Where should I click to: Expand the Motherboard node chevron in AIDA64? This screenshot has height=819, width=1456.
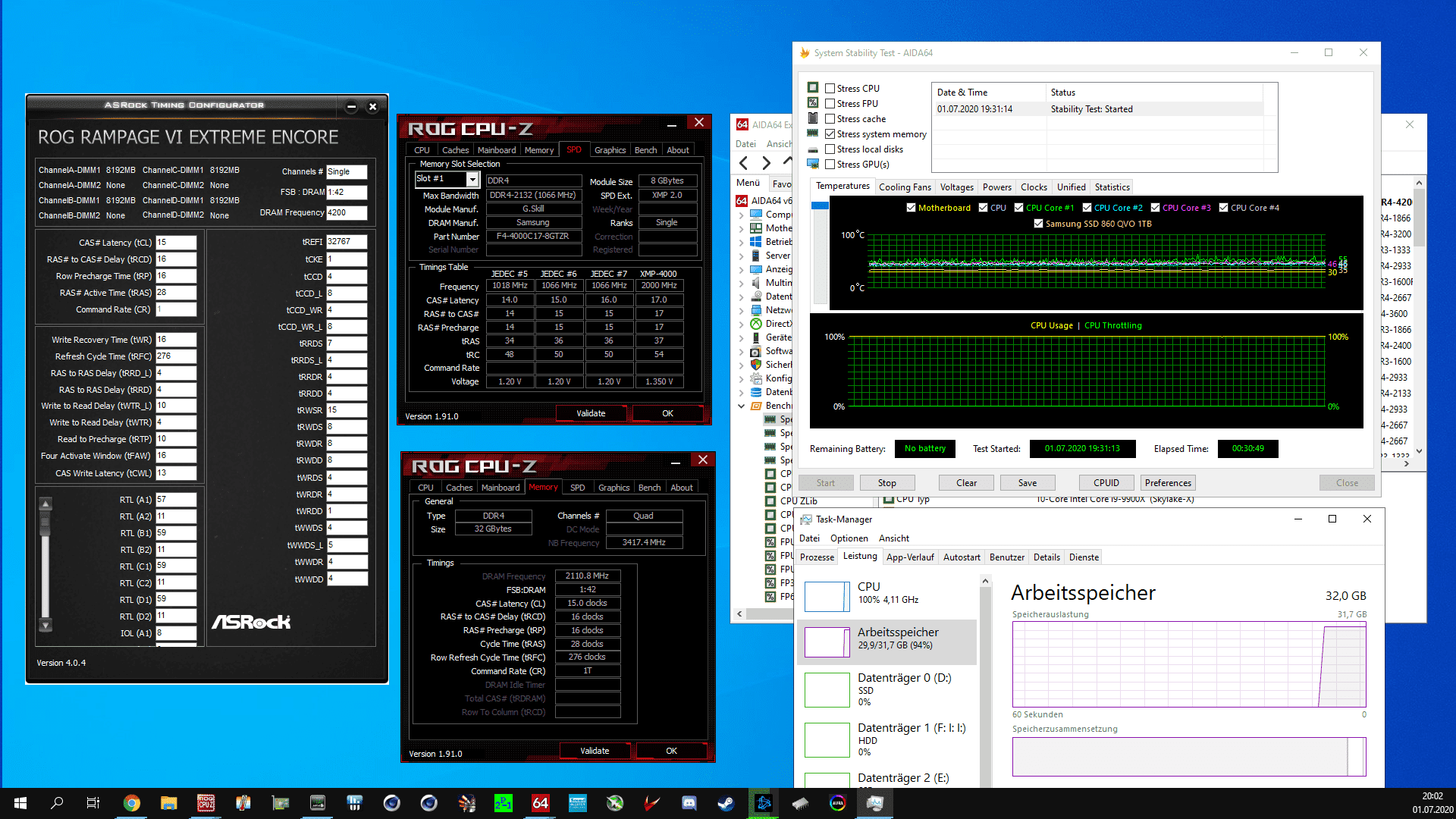(x=741, y=229)
